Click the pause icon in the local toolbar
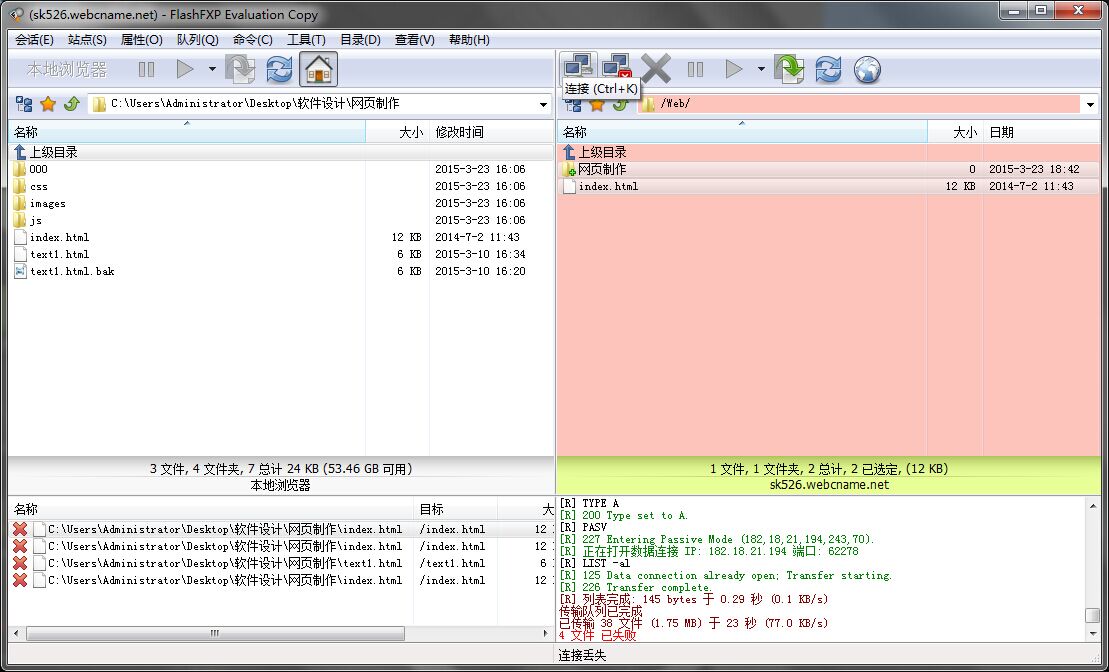Image resolution: width=1109 pixels, height=672 pixels. point(146,69)
